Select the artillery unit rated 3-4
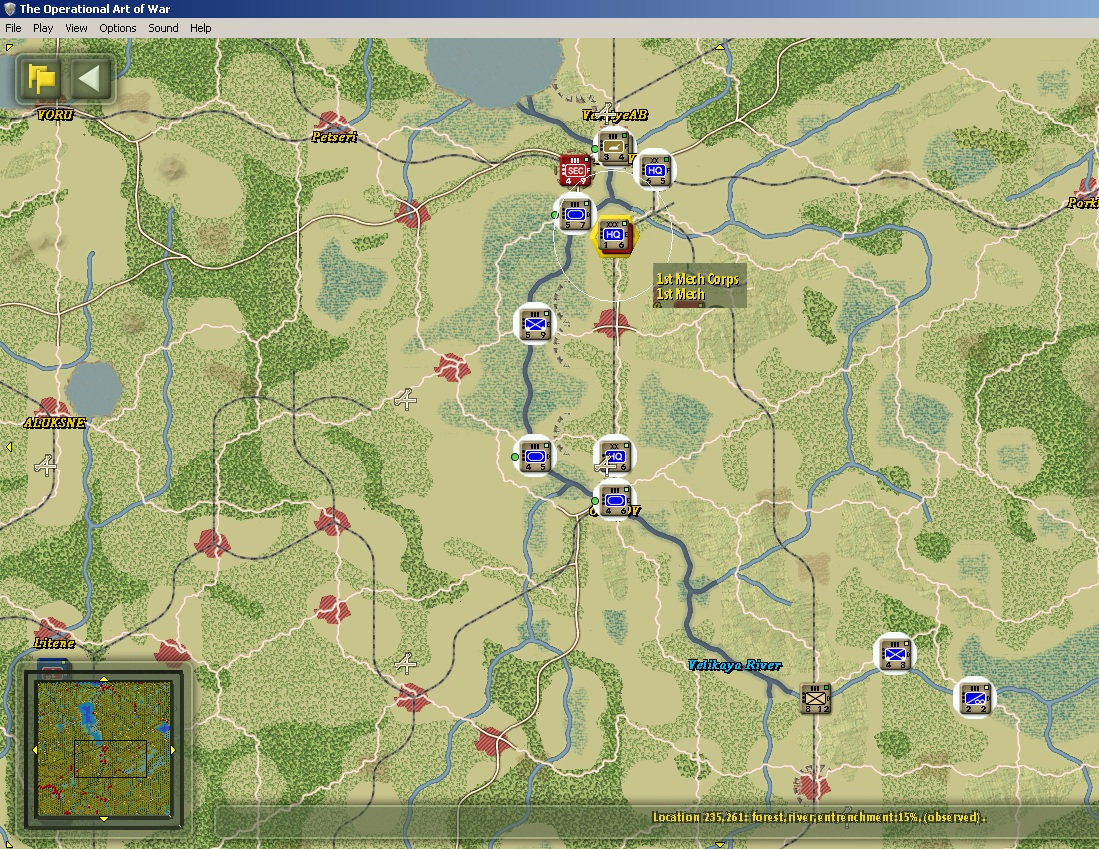Image resolution: width=1099 pixels, height=849 pixels. 614,147
